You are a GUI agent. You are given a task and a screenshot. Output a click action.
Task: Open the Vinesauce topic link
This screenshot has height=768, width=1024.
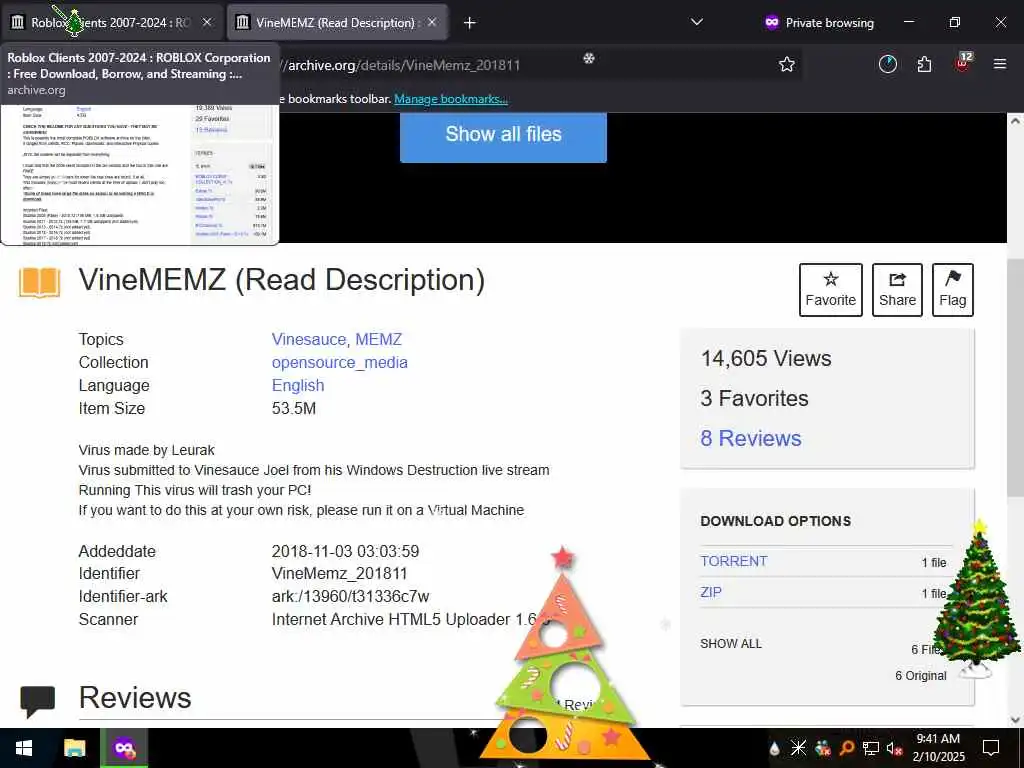pyautogui.click(x=308, y=340)
